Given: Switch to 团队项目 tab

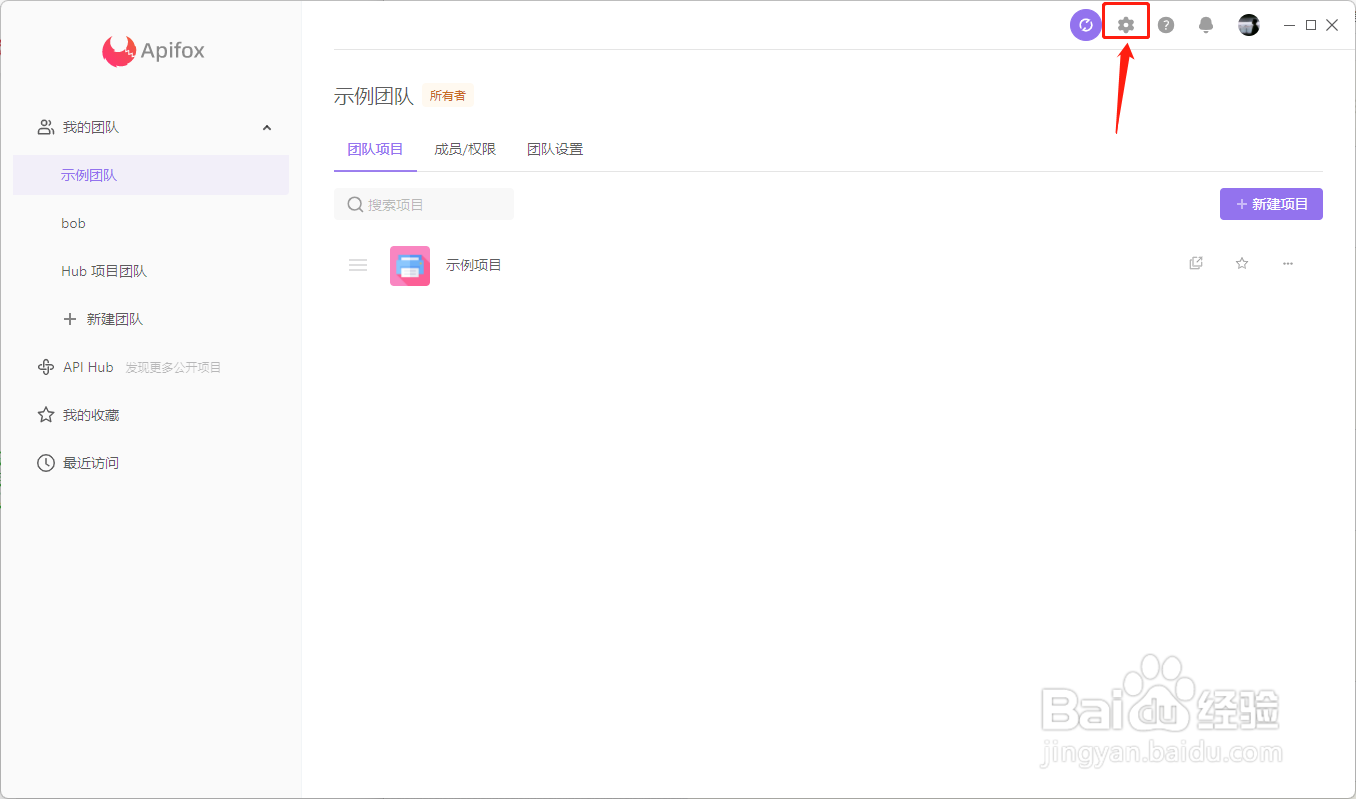Looking at the screenshot, I should pos(375,149).
